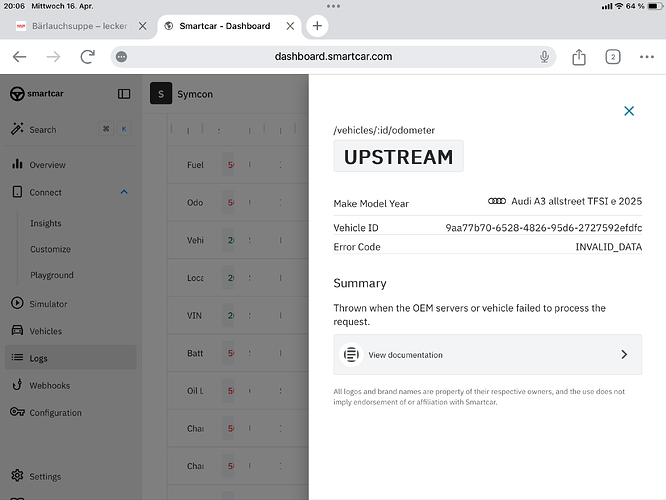
Task: Close the error detail panel with X
Action: (629, 111)
